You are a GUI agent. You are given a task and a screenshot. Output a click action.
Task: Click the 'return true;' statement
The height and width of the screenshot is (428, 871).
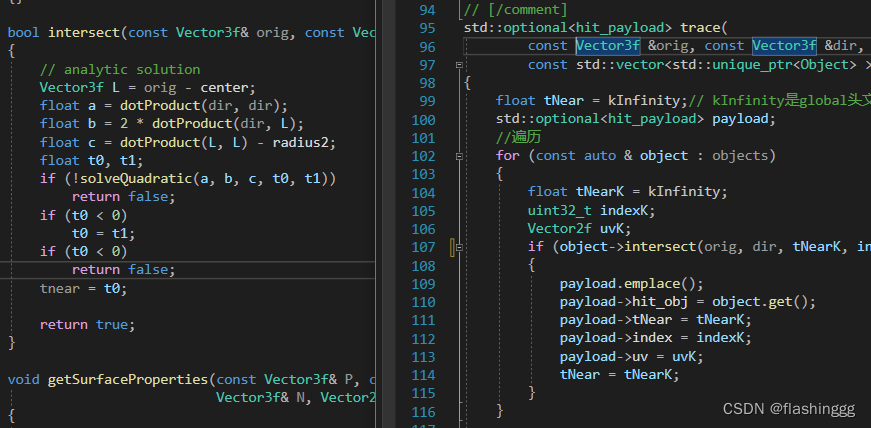click(x=88, y=325)
